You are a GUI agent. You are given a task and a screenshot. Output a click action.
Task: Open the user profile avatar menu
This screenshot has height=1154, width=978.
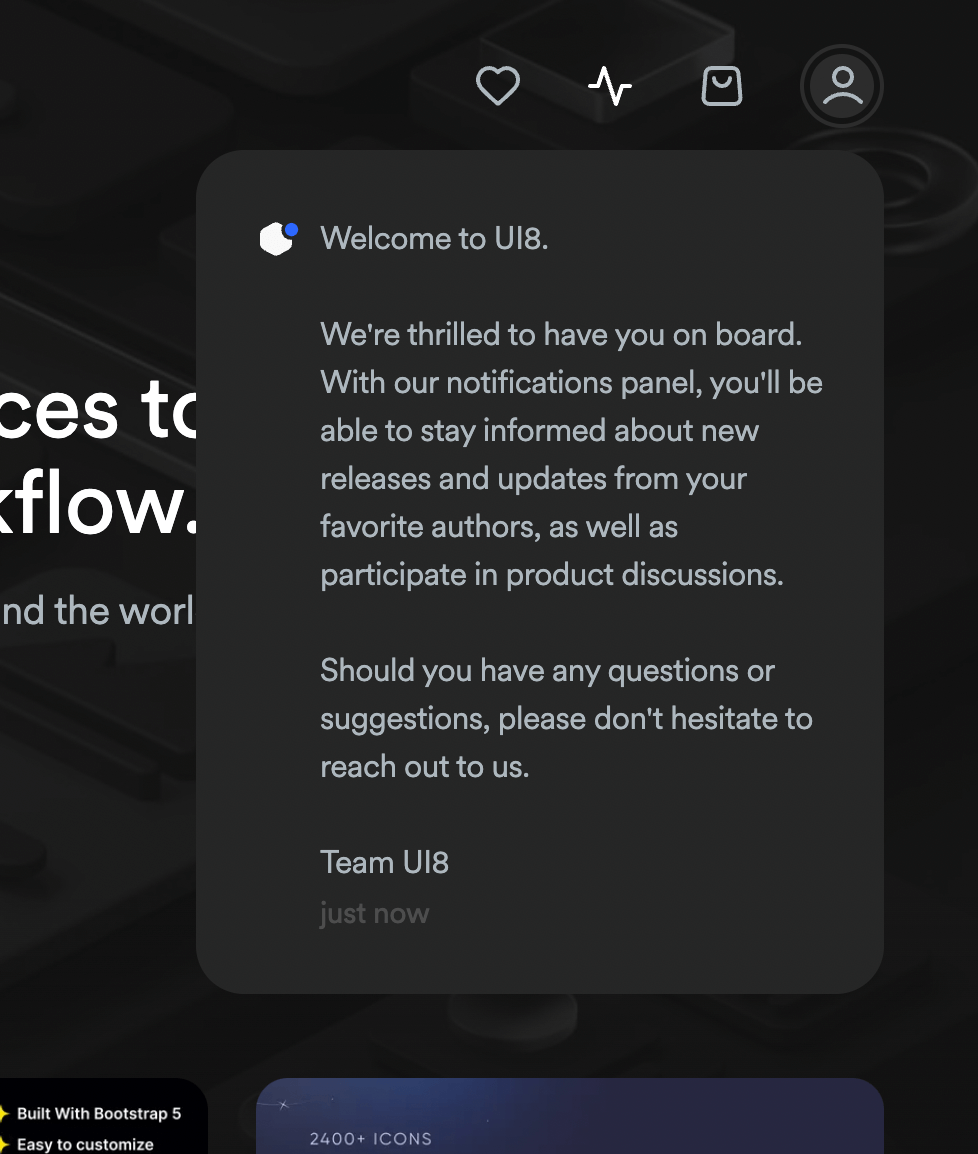[x=842, y=86]
